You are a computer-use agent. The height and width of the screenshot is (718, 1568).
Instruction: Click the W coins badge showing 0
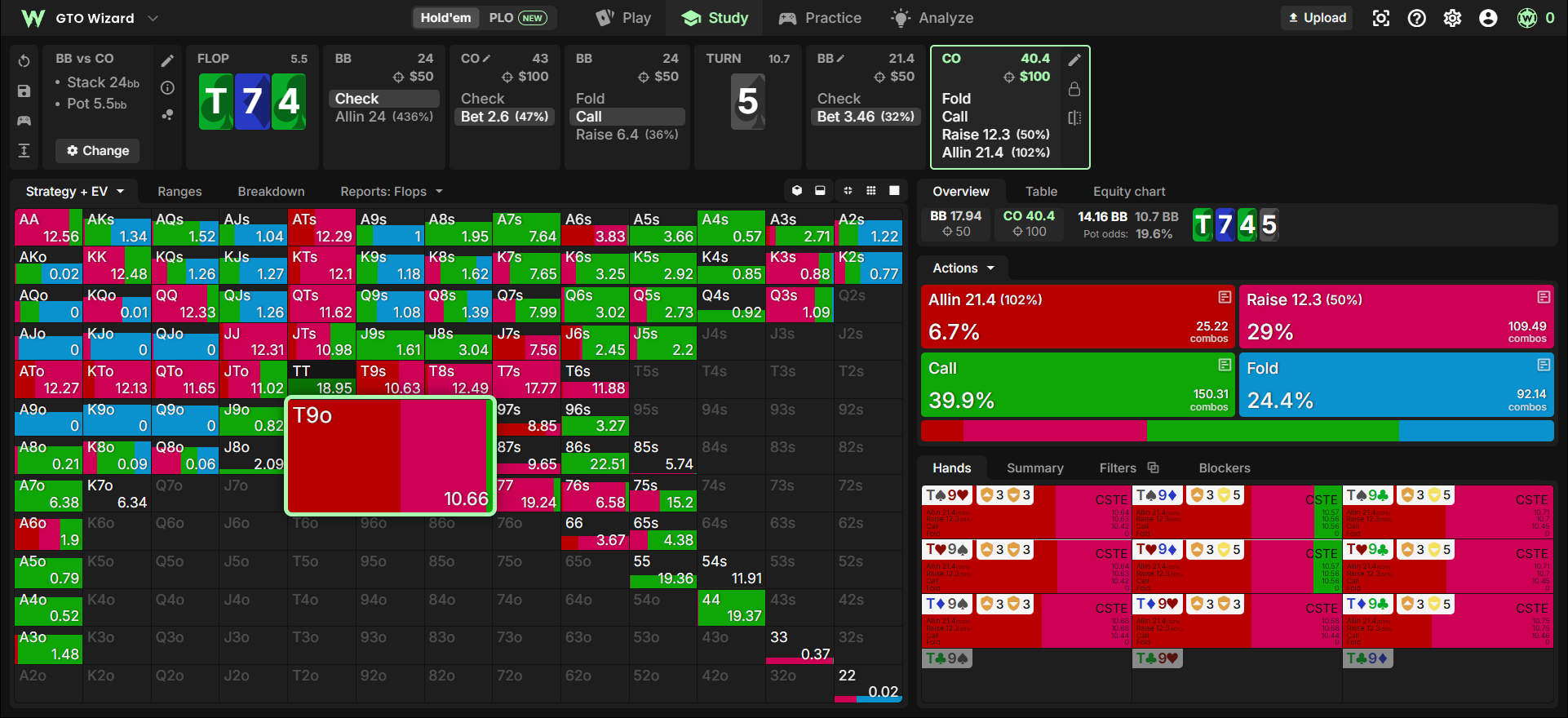coord(1536,18)
